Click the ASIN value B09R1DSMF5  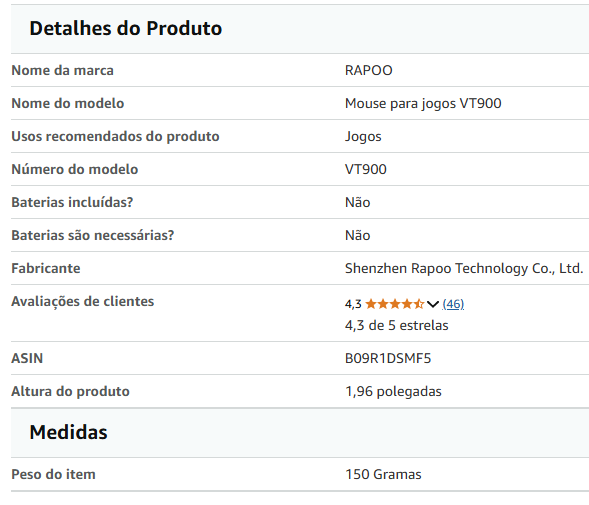(388, 358)
